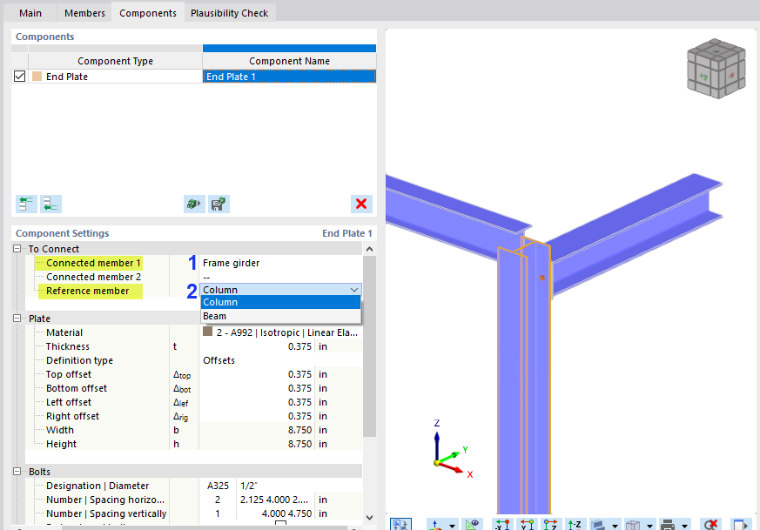The width and height of the screenshot is (760, 530).
Task: Open wireframe box dropdown arrow
Action: (649, 526)
